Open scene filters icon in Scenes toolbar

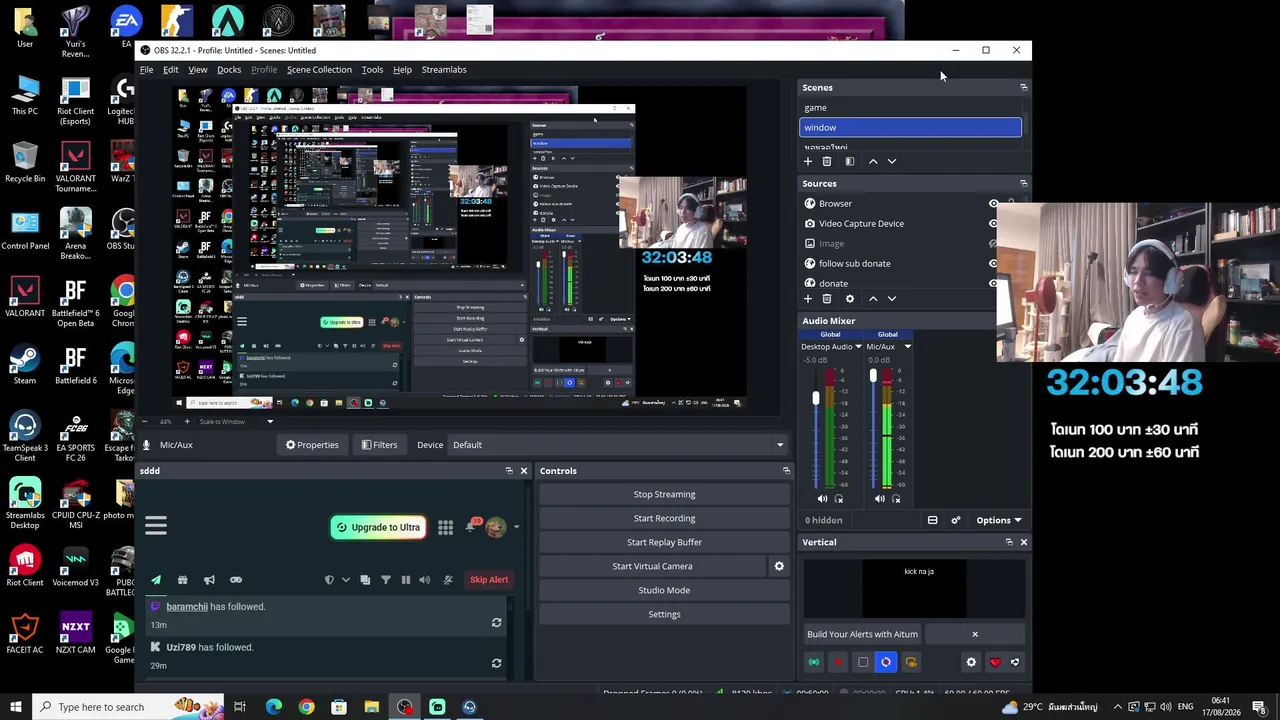tap(850, 161)
